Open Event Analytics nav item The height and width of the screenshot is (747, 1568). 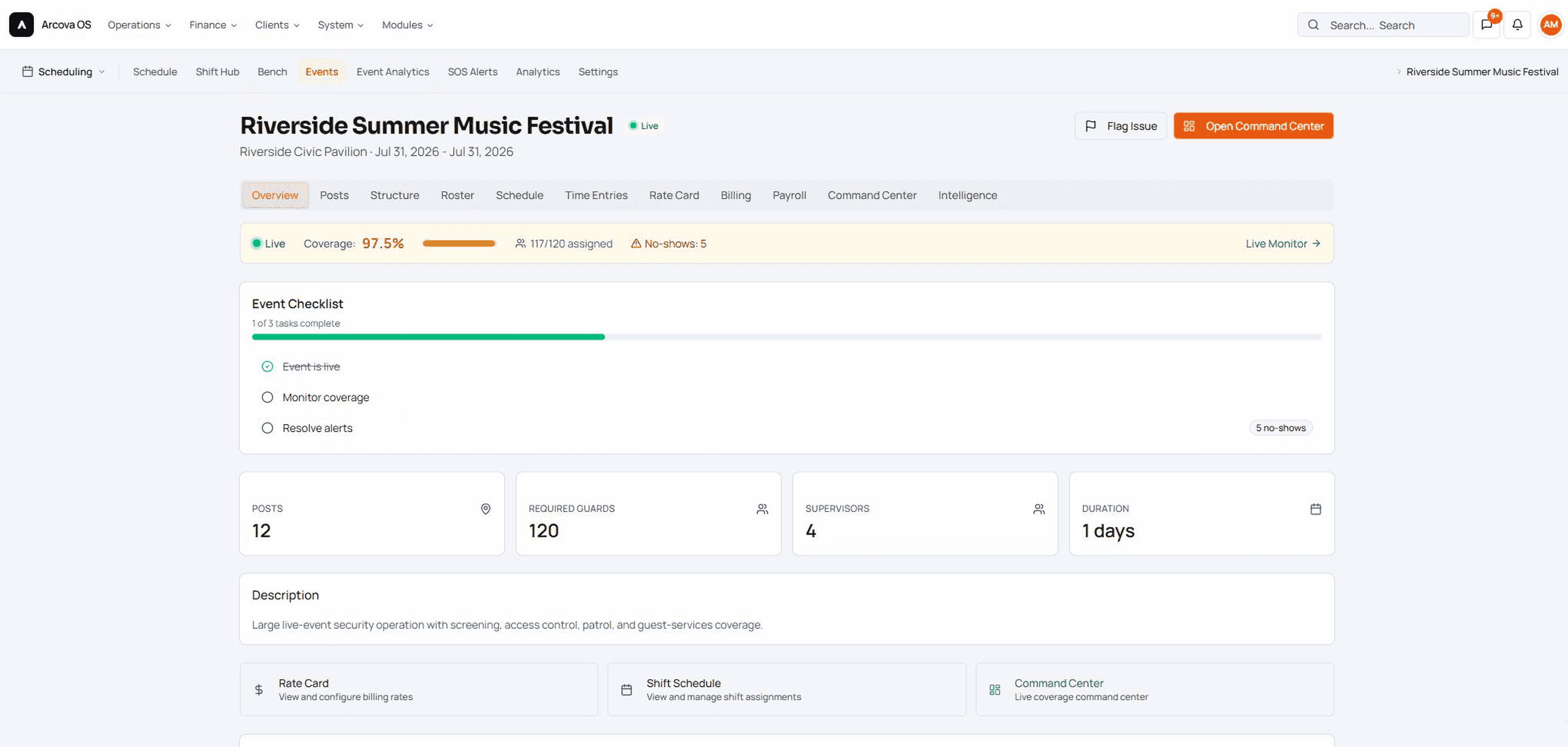coord(392,71)
